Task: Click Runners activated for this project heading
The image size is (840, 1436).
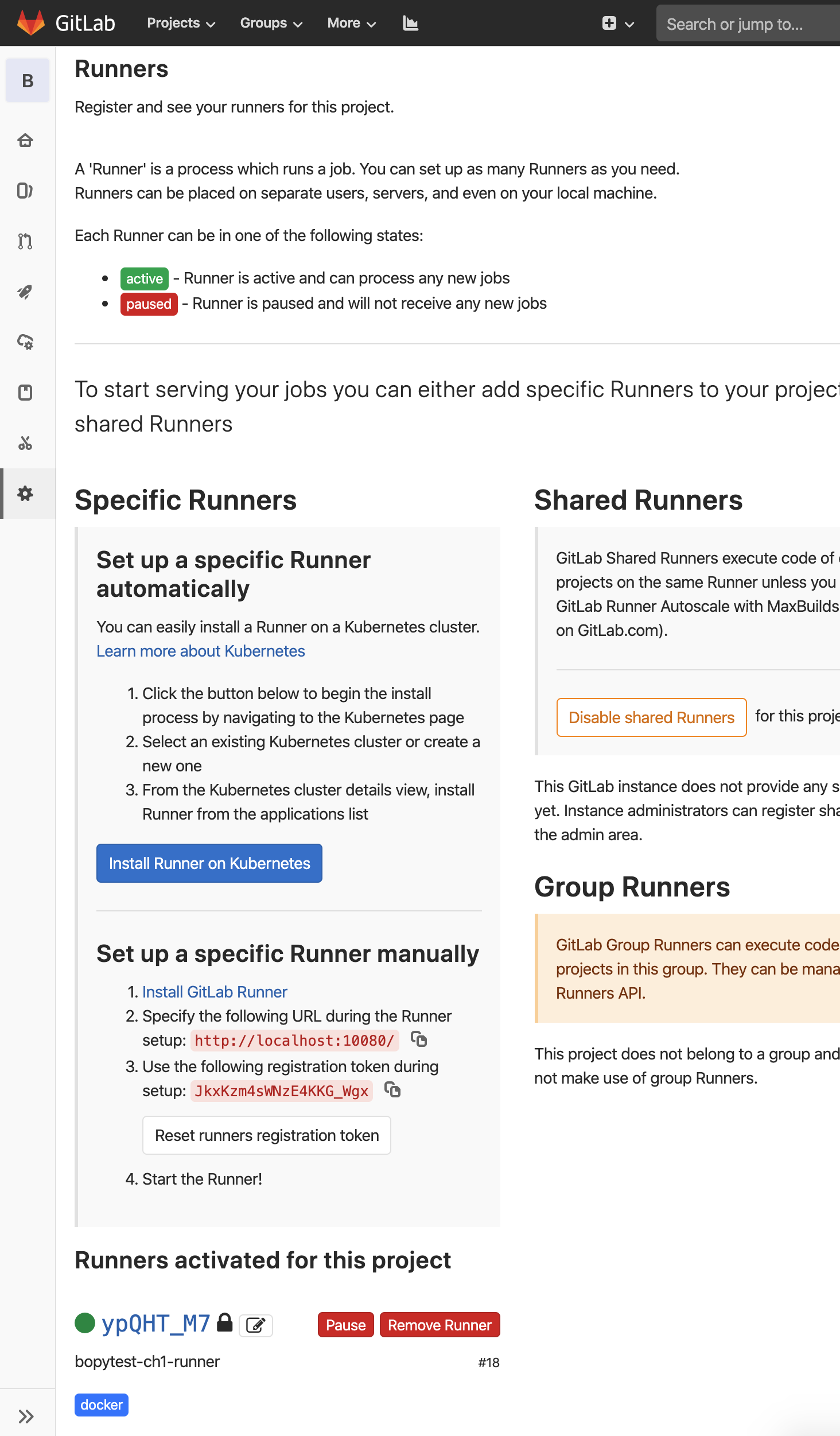Action: point(263,1260)
